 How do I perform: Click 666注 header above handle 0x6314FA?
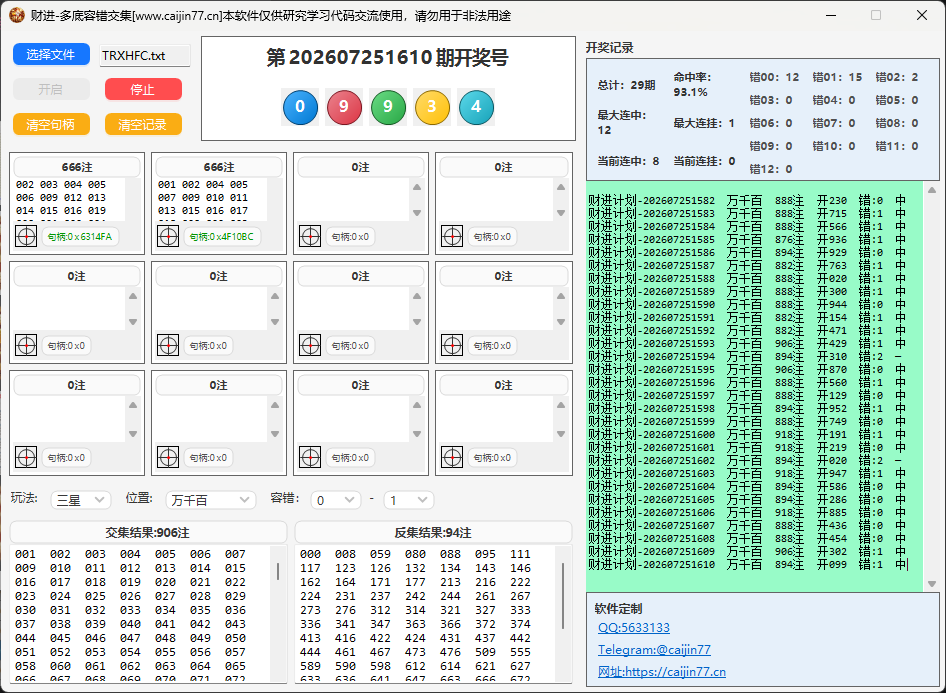77,167
